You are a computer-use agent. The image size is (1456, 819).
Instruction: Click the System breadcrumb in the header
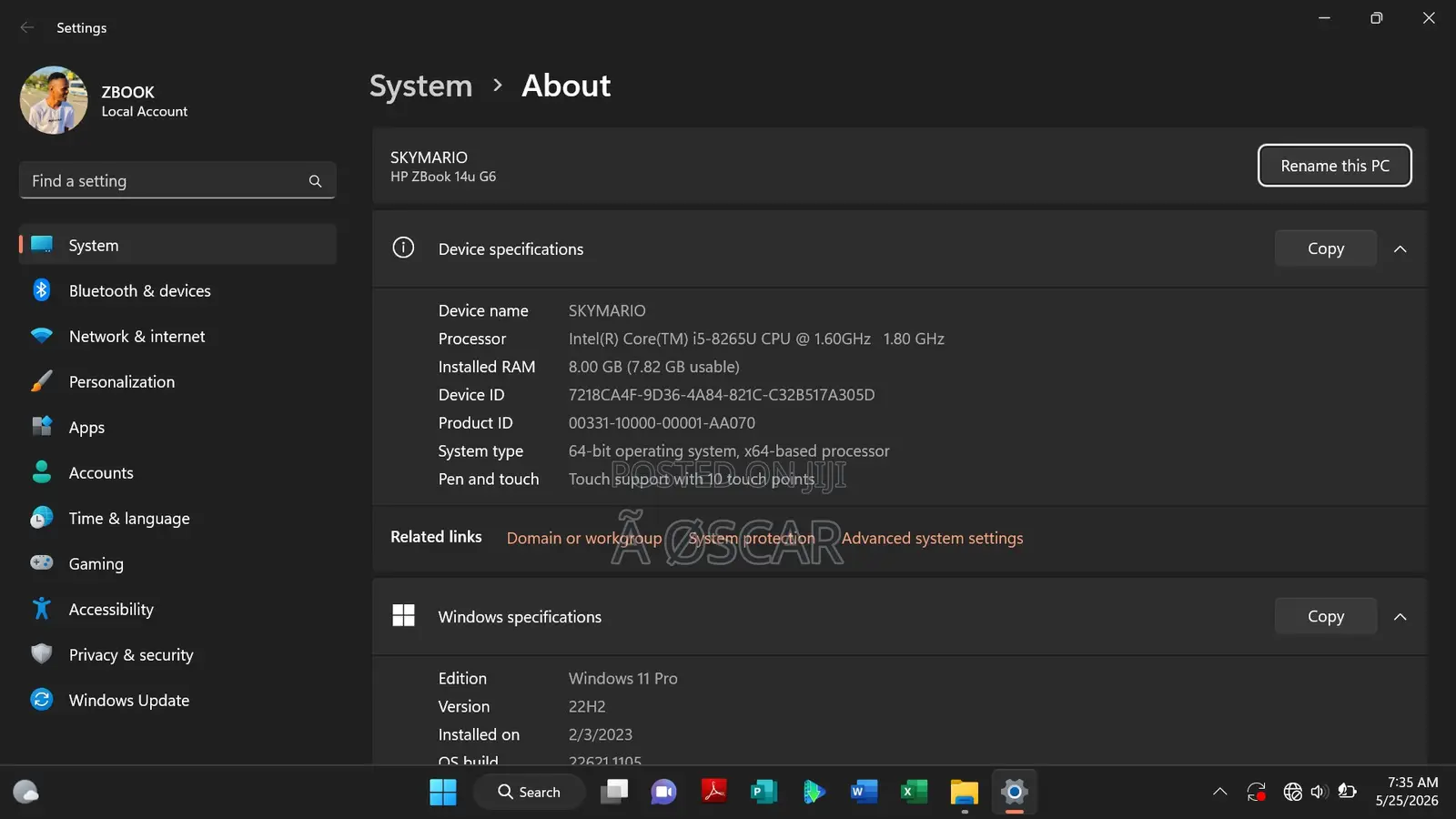click(x=421, y=86)
